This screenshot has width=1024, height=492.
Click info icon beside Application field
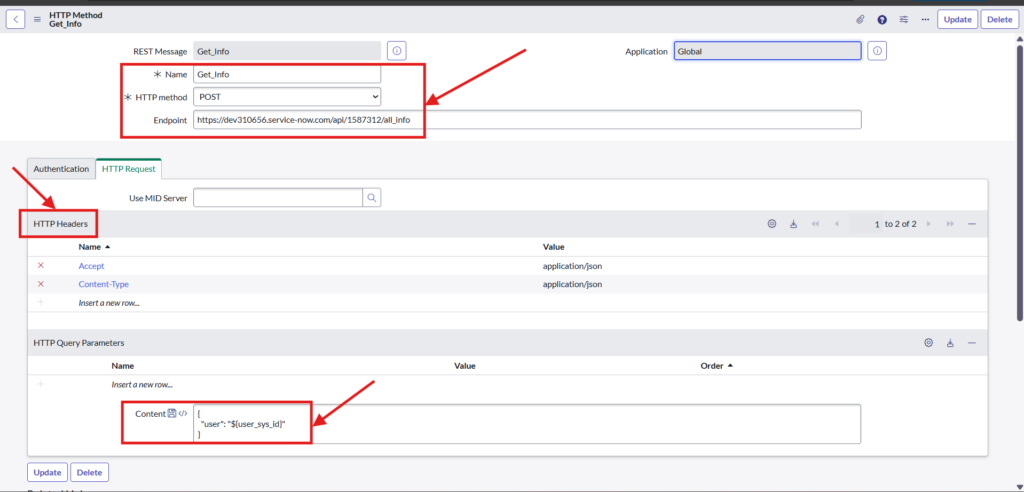click(x=877, y=50)
